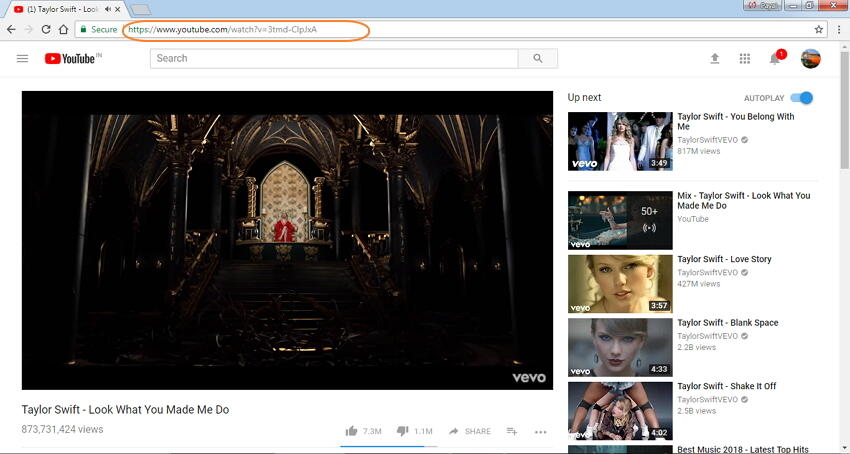Click '817M views' under You Belong With Me
Screen dimensions: 850x454
pos(699,151)
